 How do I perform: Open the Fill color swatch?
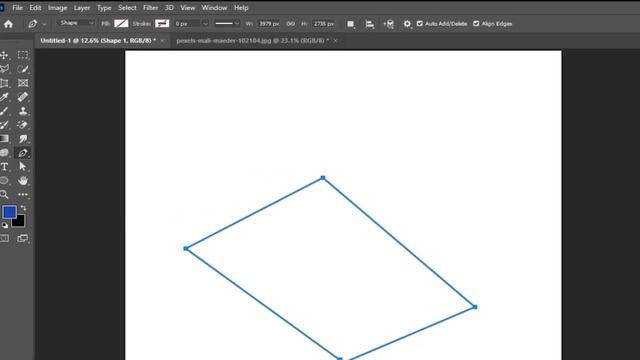121,24
